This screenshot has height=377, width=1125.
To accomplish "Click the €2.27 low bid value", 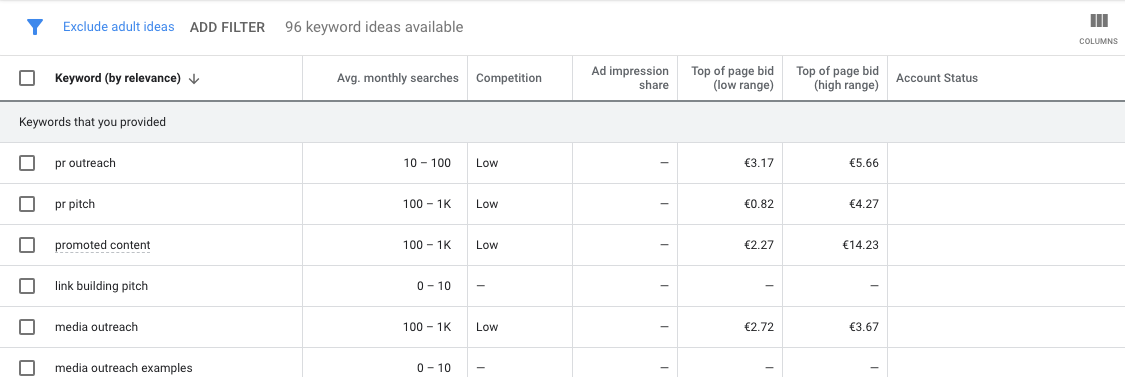I will click(x=758, y=245).
